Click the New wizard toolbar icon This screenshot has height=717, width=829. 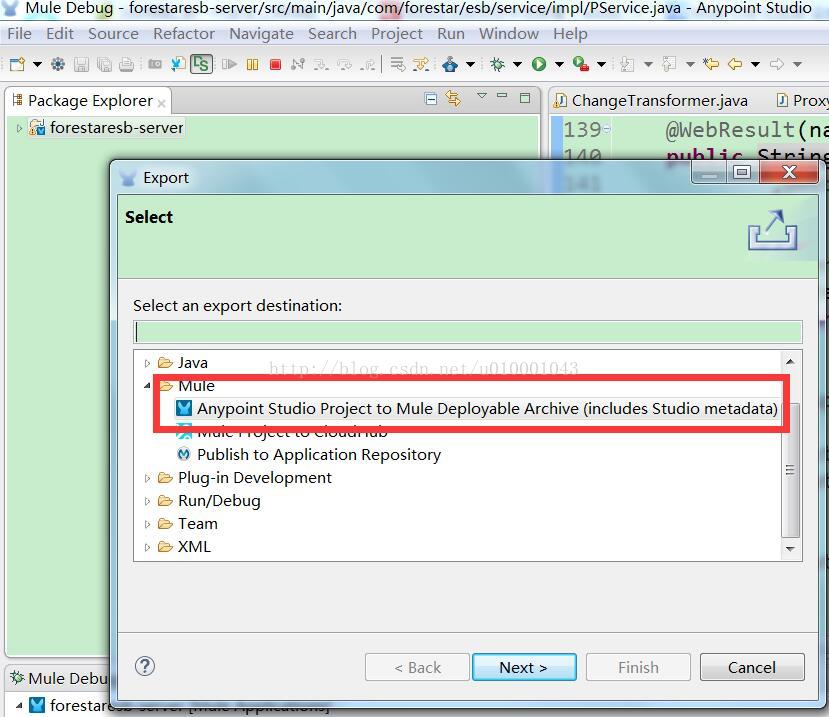(17, 65)
